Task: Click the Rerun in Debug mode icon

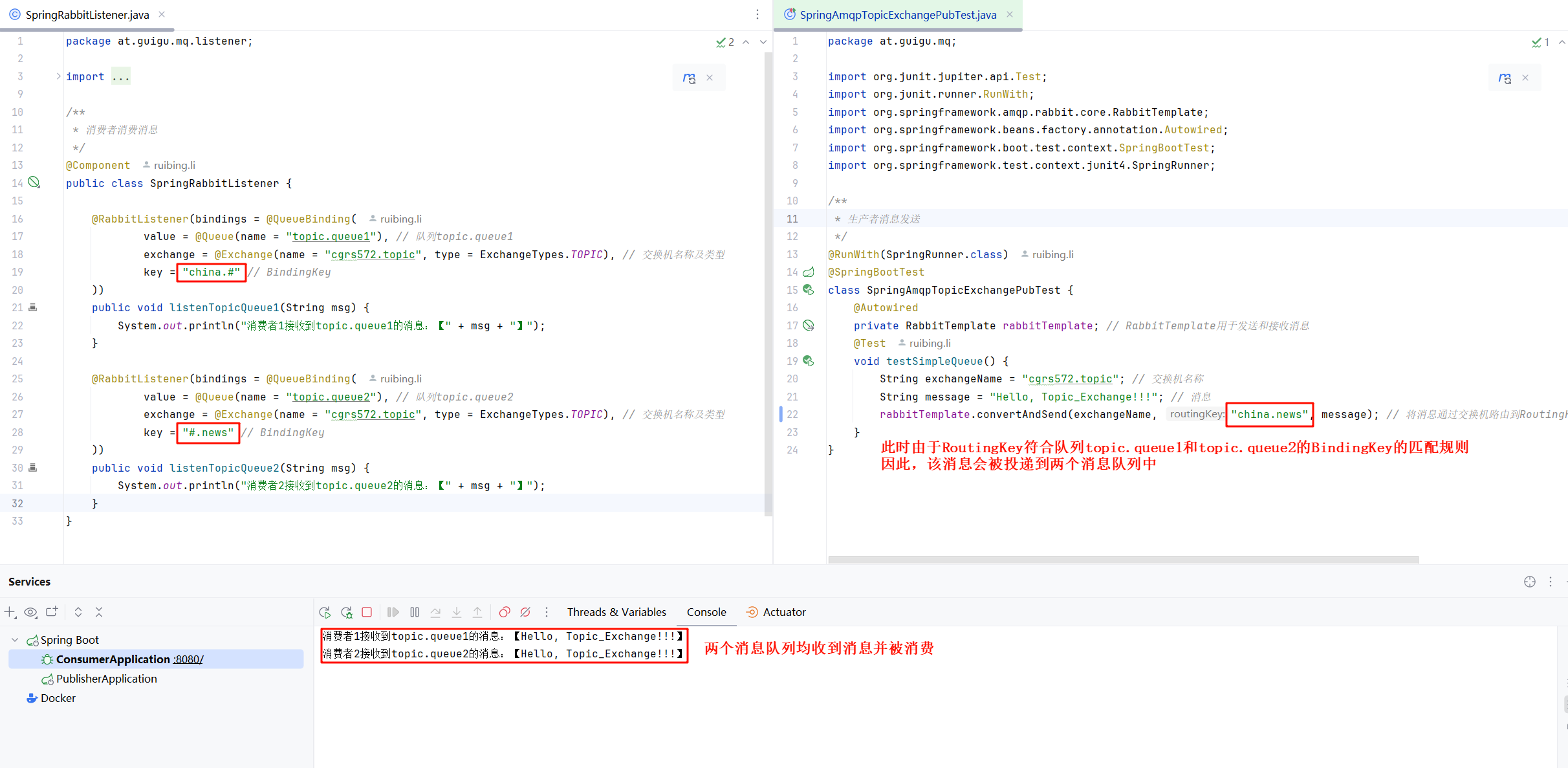Action: point(346,612)
